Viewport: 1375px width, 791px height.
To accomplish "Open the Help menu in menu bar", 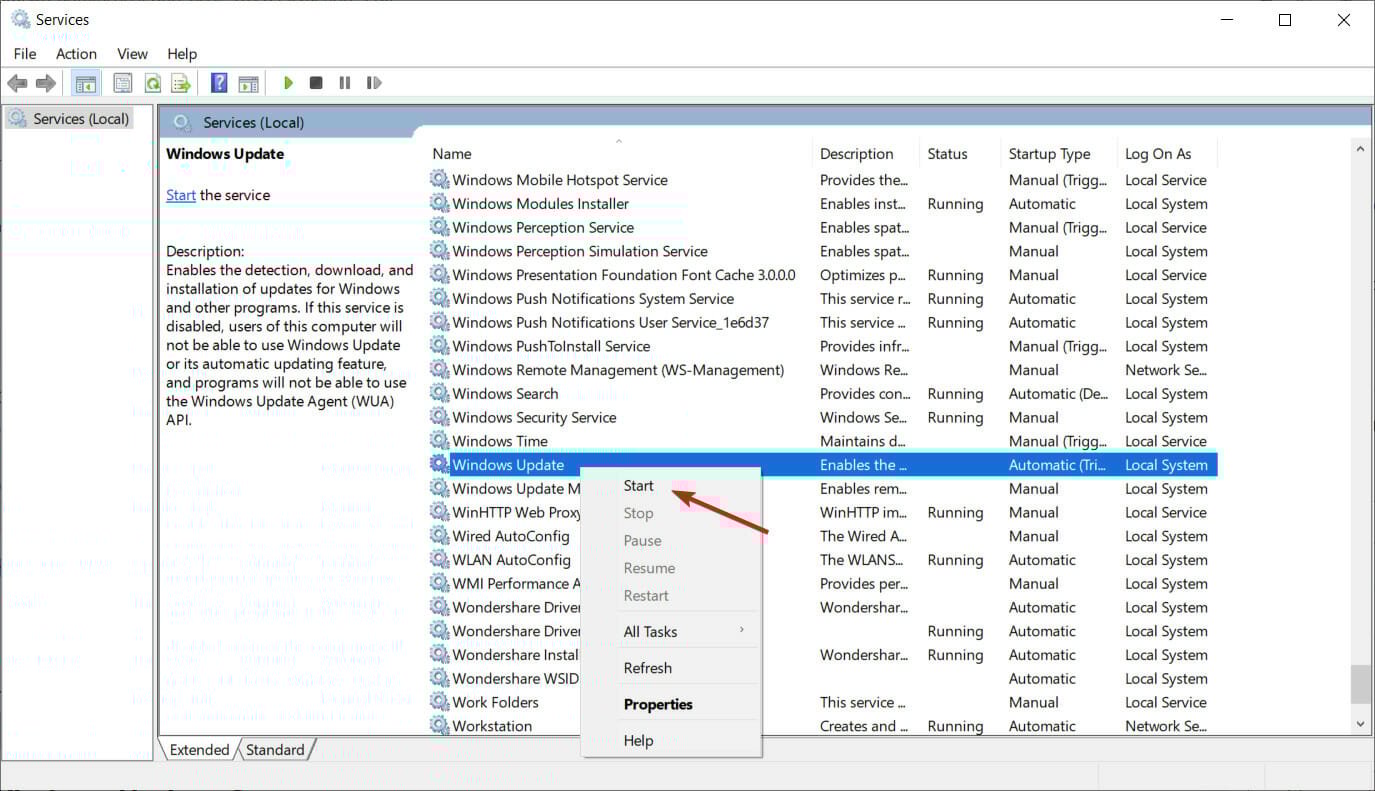I will pos(182,54).
